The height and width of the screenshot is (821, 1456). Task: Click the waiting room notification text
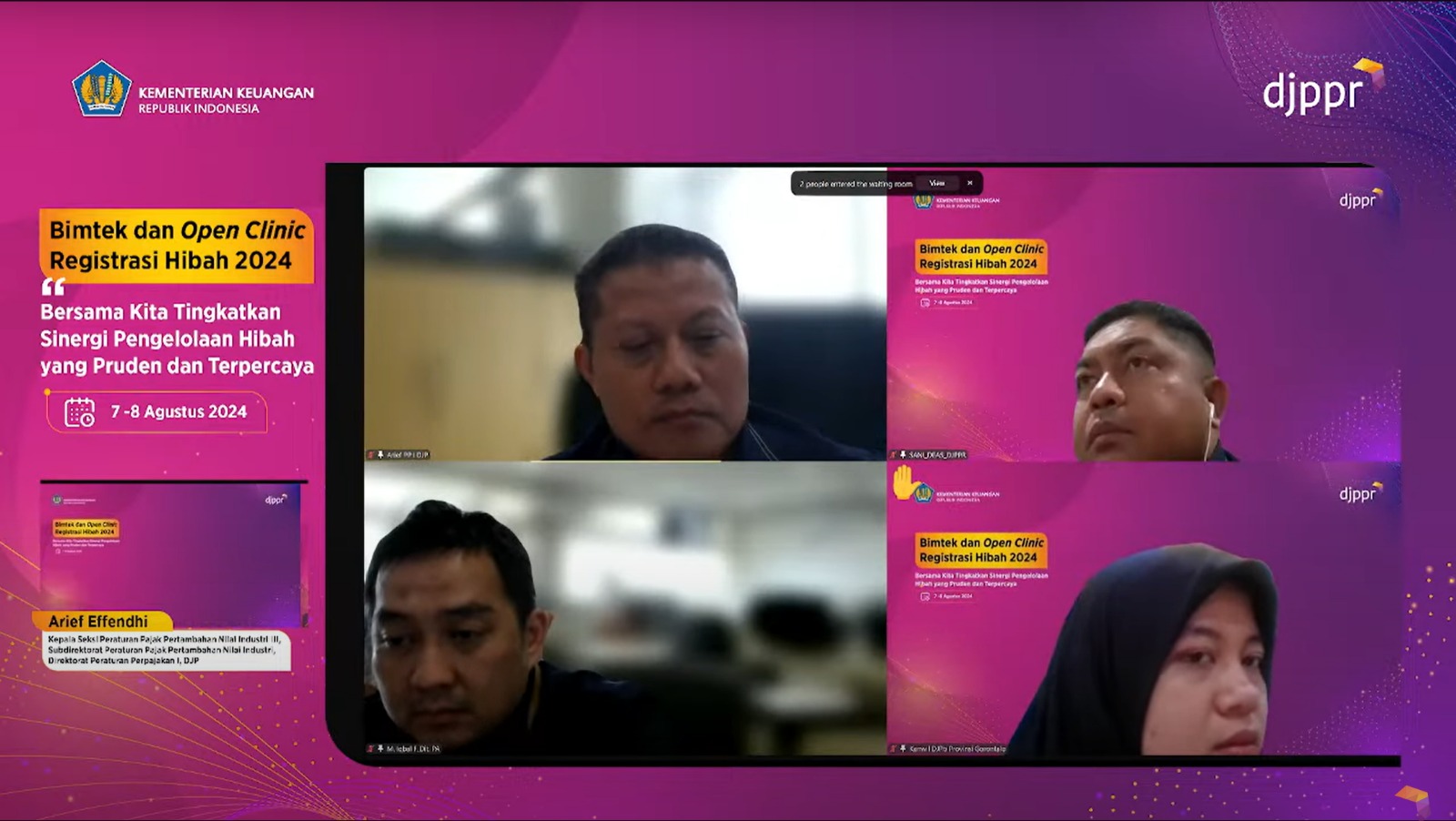(x=855, y=184)
